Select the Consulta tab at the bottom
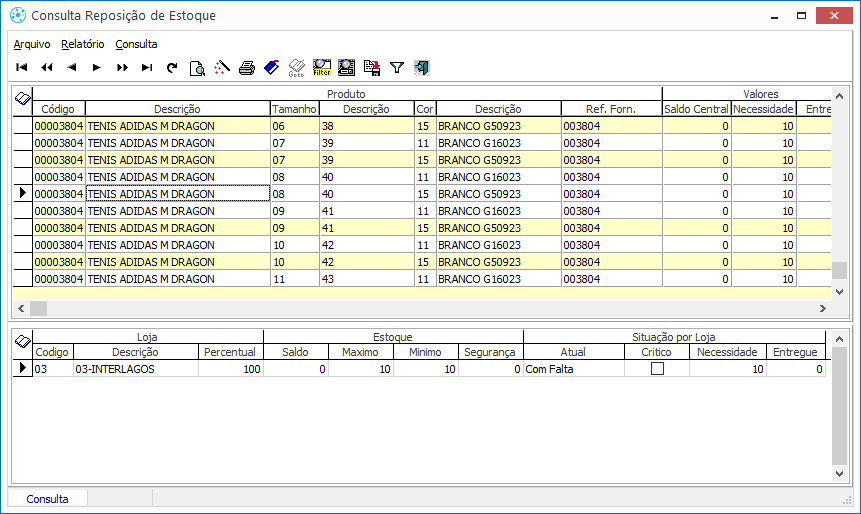 click(47, 499)
